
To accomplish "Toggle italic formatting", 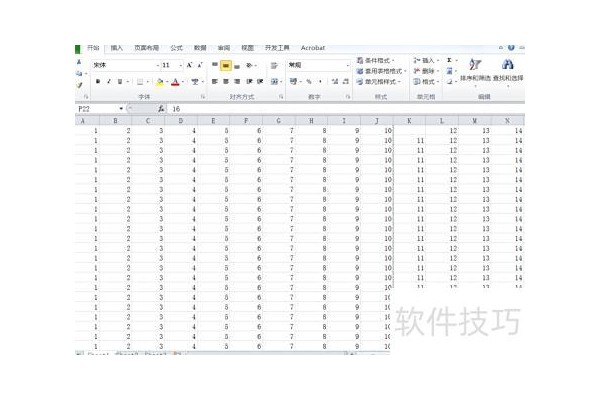I will tap(109, 82).
